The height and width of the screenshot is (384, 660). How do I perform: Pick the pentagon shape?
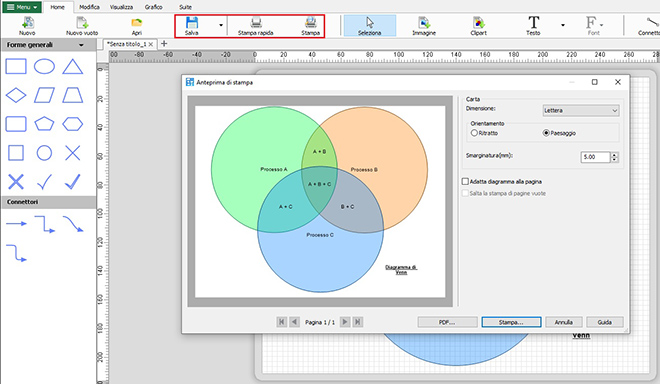coord(44,124)
